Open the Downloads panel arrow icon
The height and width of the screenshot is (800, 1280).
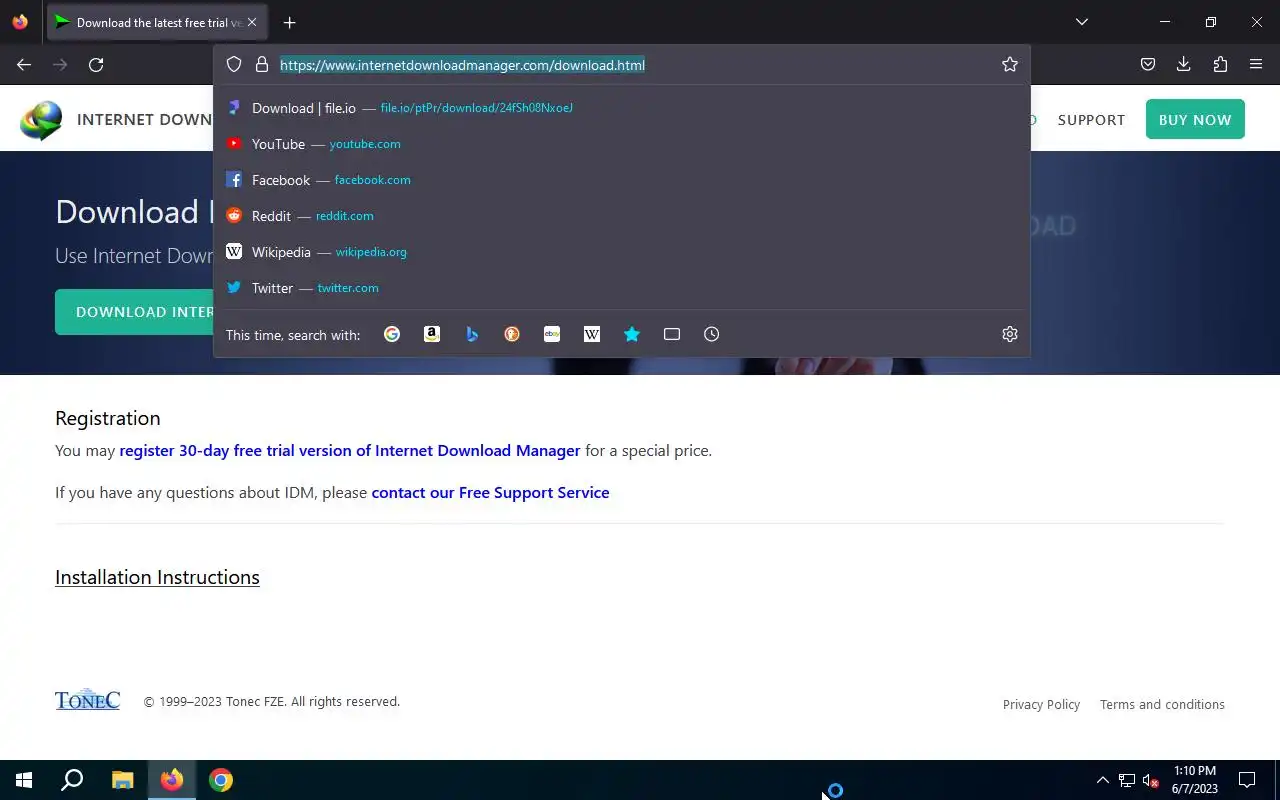coord(1184,65)
